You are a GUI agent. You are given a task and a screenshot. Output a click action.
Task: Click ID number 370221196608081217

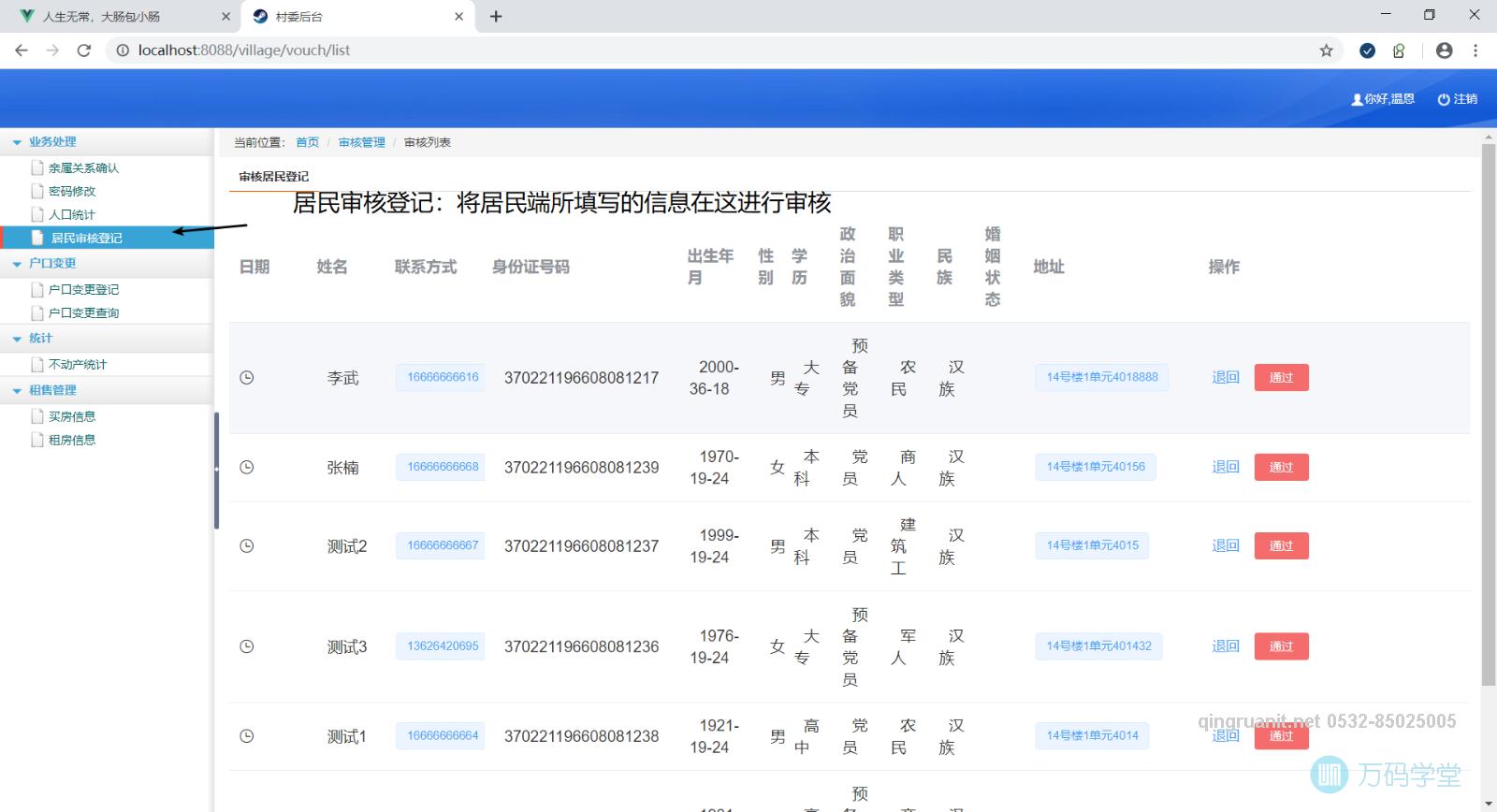581,378
